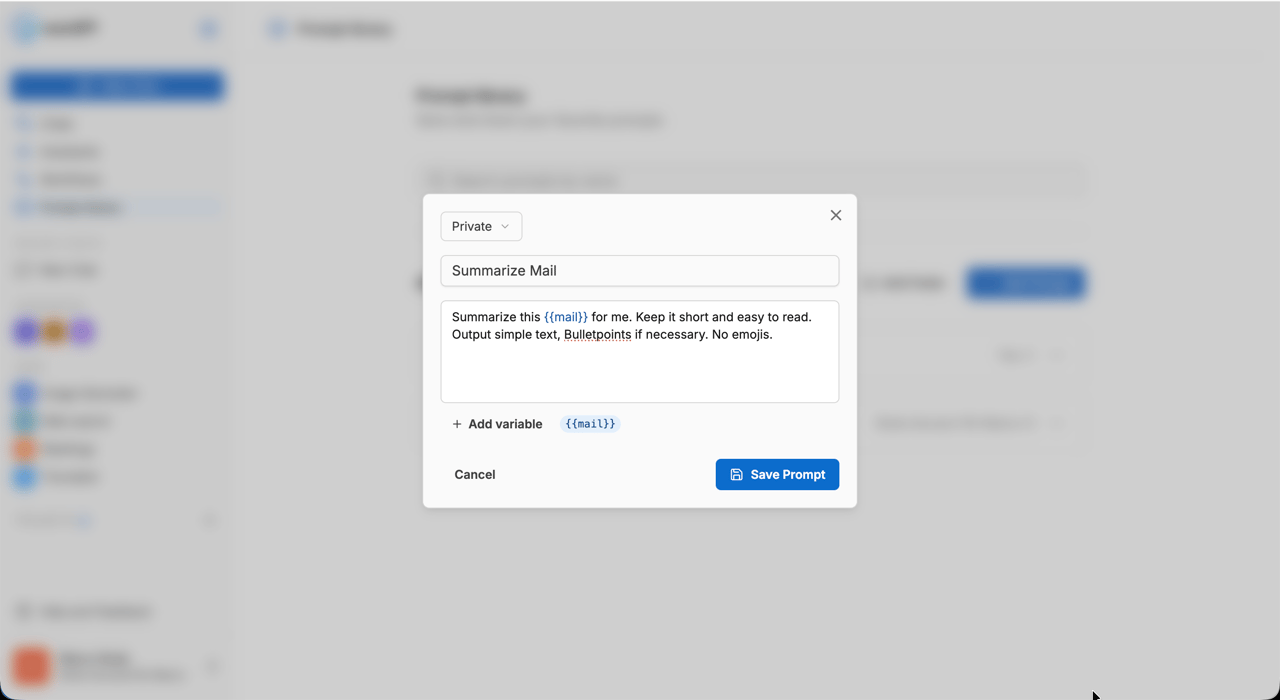1280x700 pixels.
Task: Click the Add variable button
Action: pos(497,424)
